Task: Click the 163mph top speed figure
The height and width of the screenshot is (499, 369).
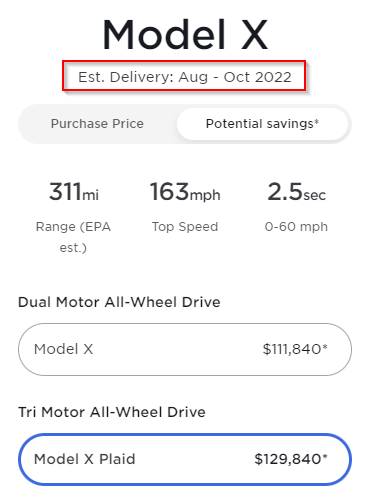Action: (x=185, y=192)
